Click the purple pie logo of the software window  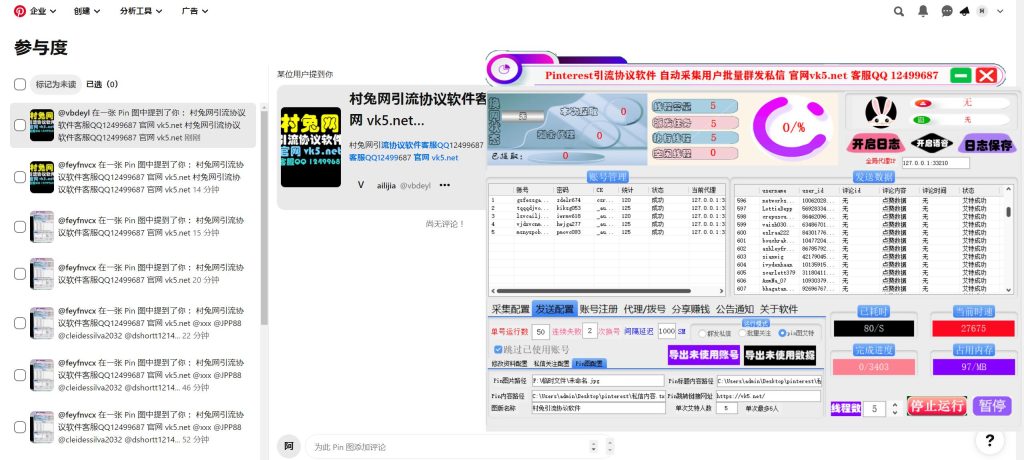[x=504, y=68]
